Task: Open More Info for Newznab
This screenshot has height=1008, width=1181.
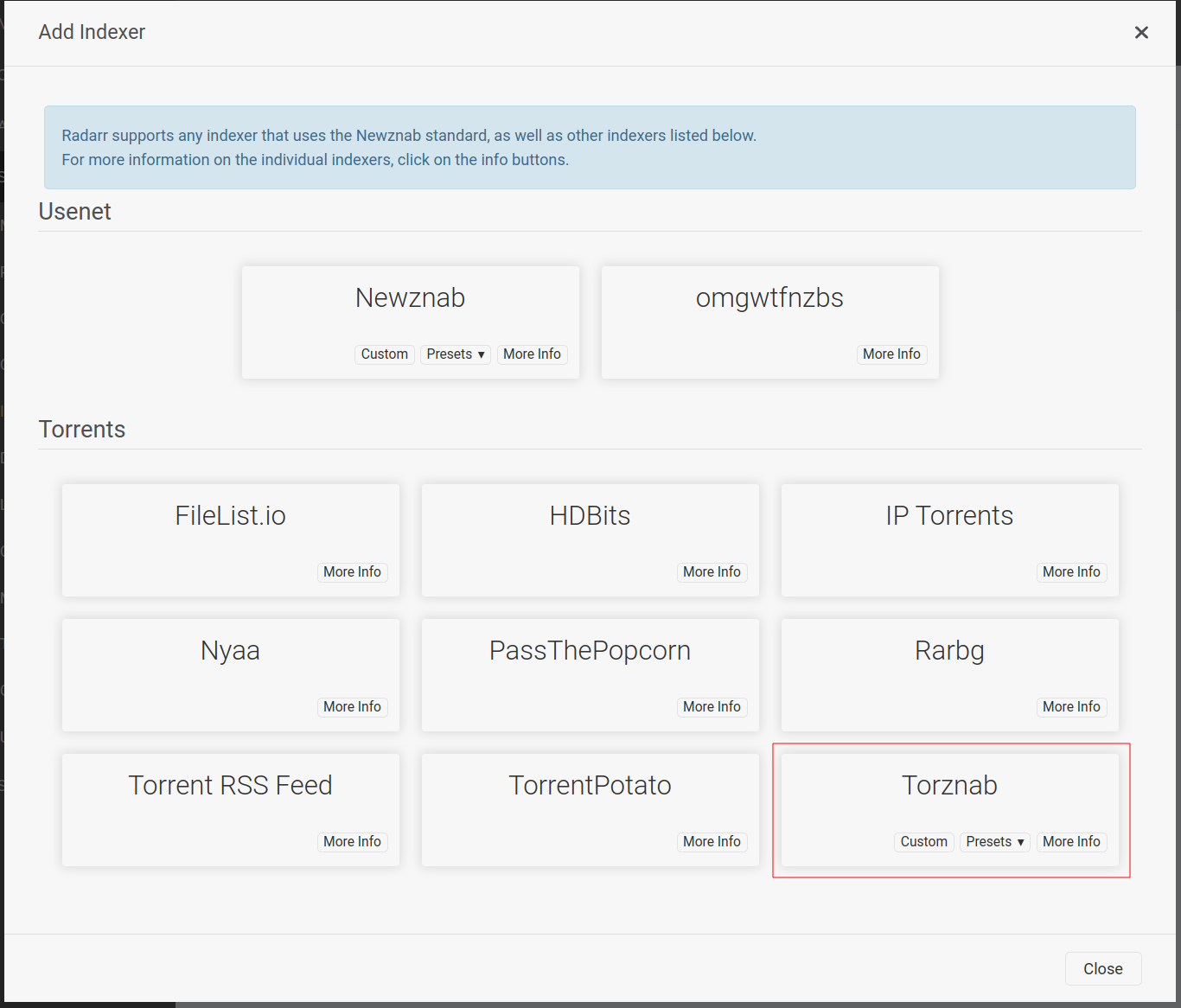Action: point(532,354)
